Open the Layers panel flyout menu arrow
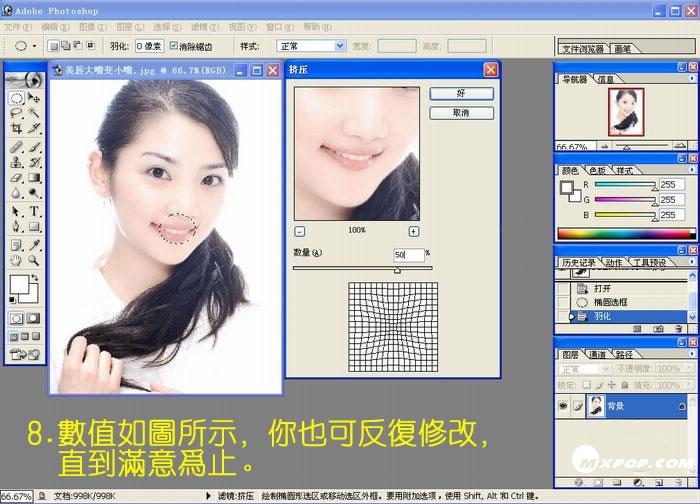 point(692,354)
